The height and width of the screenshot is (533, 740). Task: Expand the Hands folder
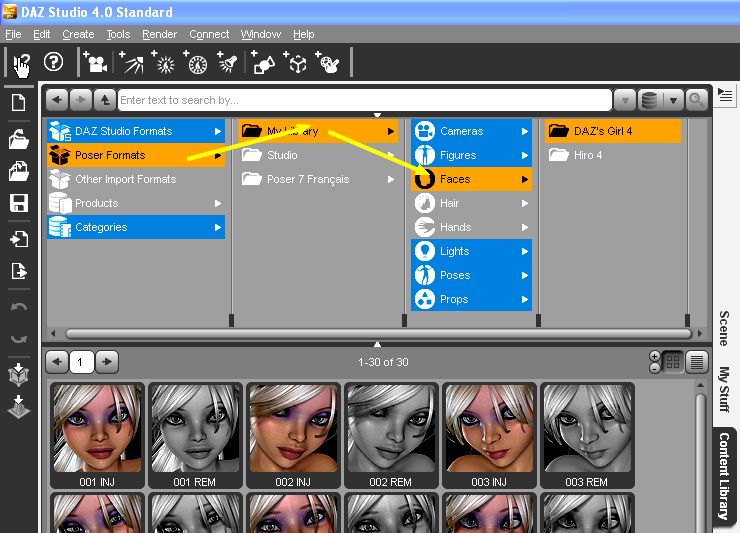(524, 228)
